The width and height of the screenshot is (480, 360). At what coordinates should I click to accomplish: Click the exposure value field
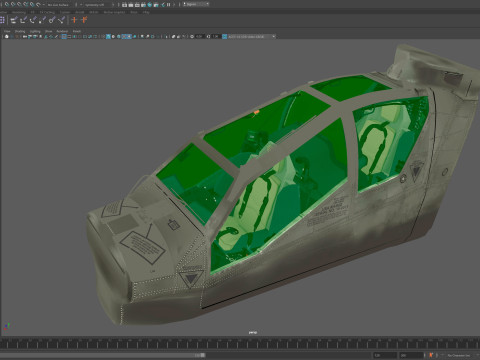pyautogui.click(x=199, y=36)
